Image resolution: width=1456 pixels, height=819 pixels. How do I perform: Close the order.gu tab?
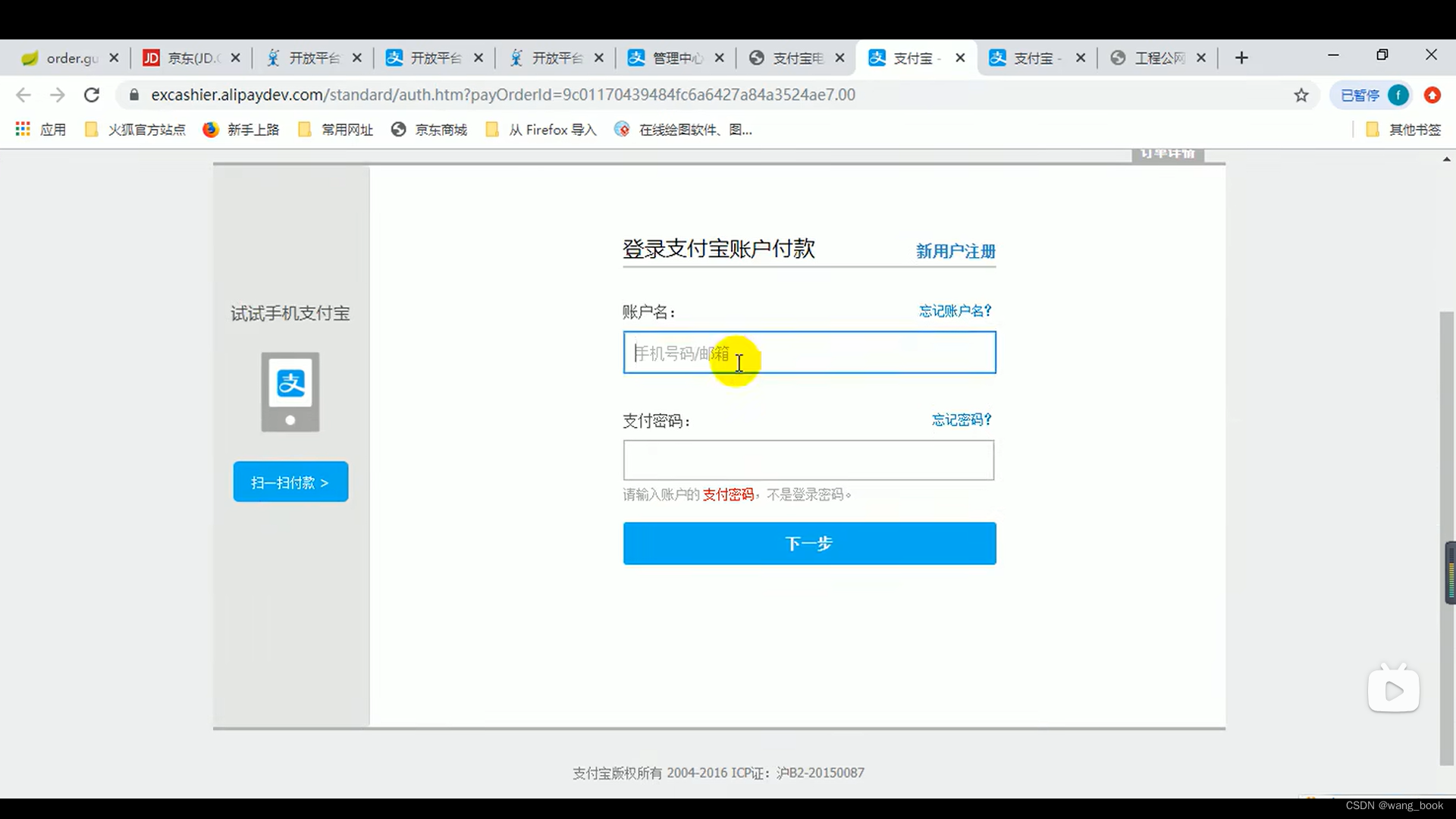pos(114,58)
